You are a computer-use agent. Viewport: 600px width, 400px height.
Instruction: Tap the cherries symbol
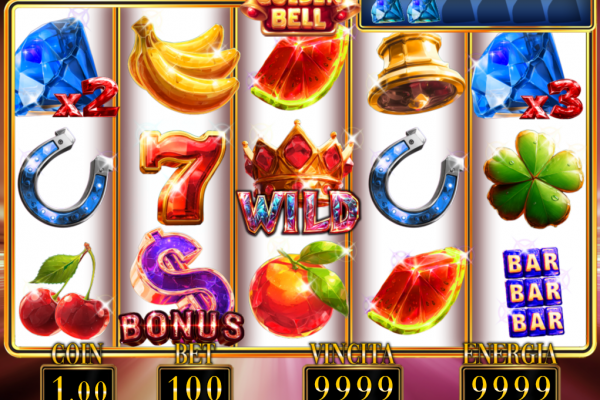65,293
